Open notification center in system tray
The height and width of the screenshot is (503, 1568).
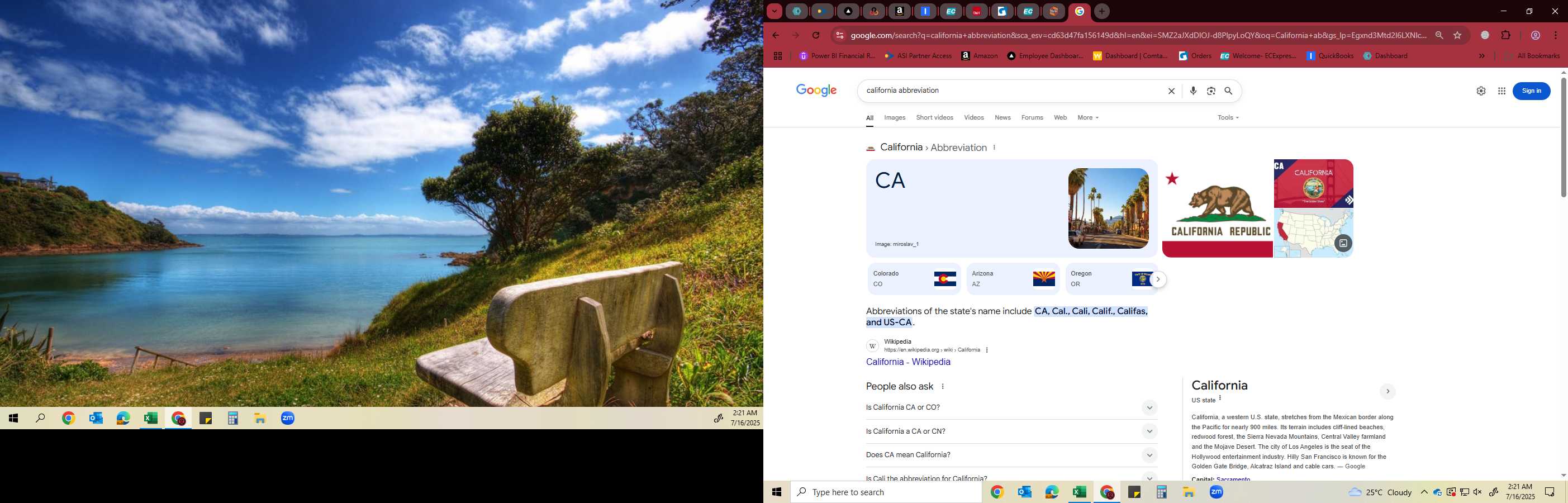pos(1550,492)
